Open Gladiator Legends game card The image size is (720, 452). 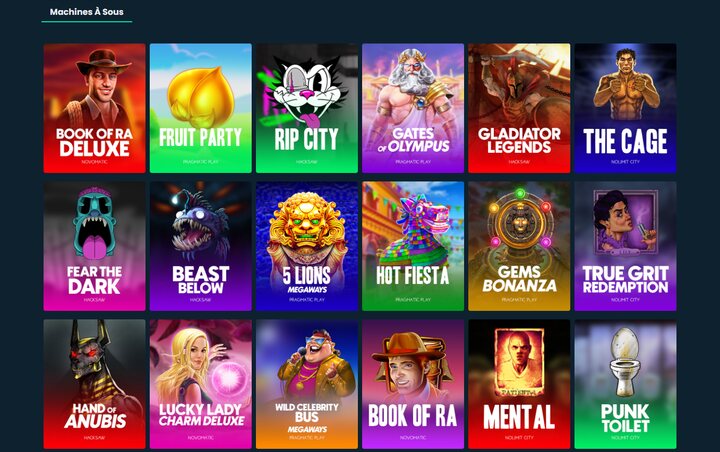tap(519, 108)
